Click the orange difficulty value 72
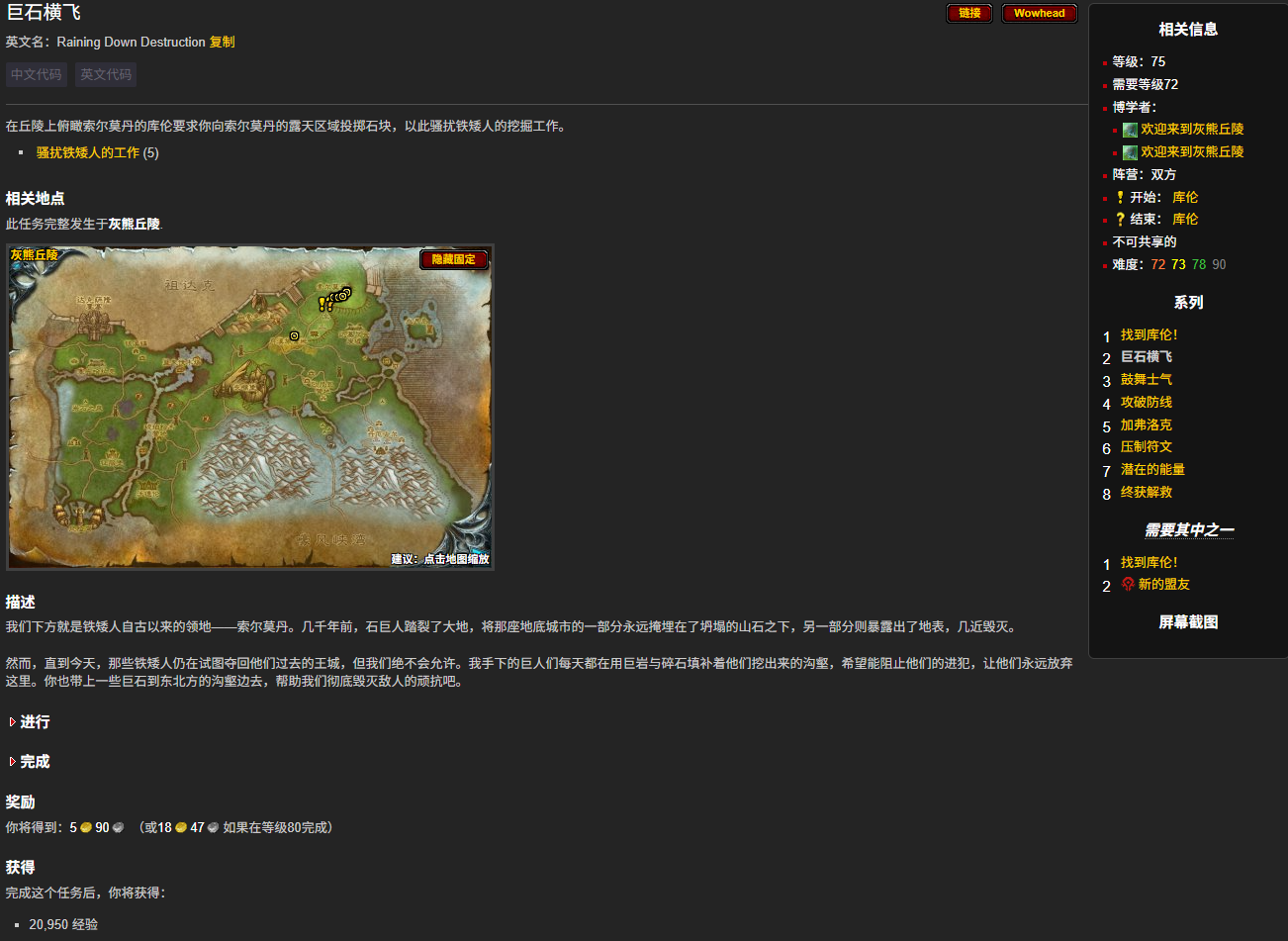Viewport: 1288px width, 941px height. (x=1157, y=264)
